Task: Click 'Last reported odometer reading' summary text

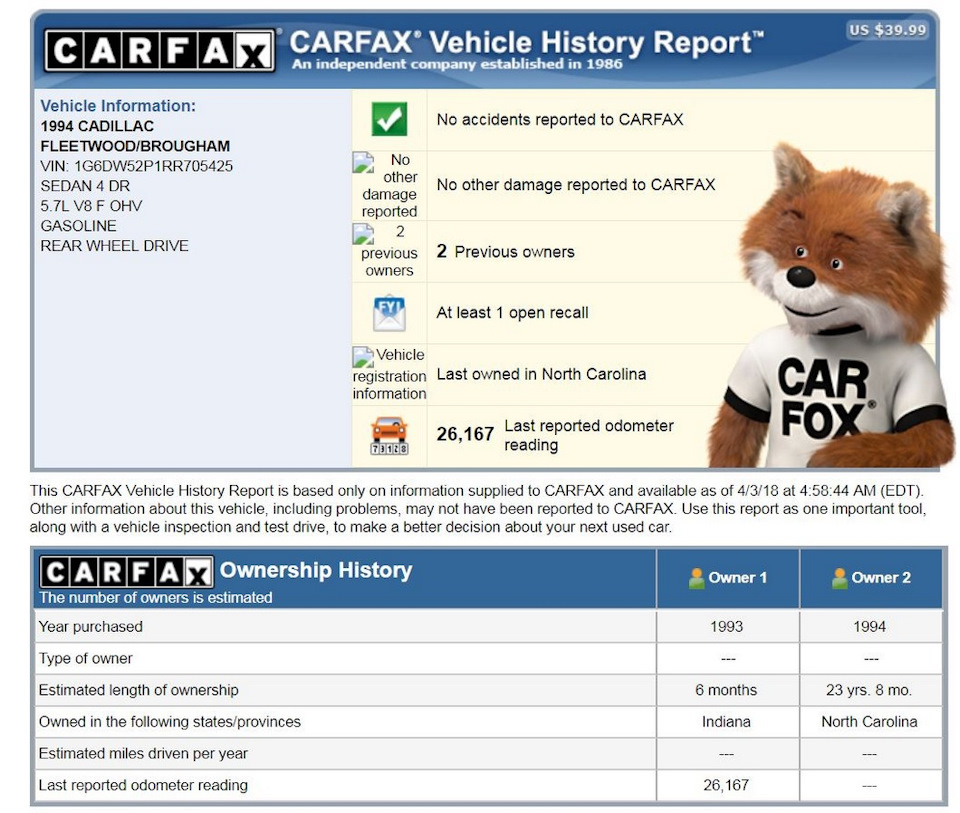Action: pyautogui.click(x=588, y=435)
